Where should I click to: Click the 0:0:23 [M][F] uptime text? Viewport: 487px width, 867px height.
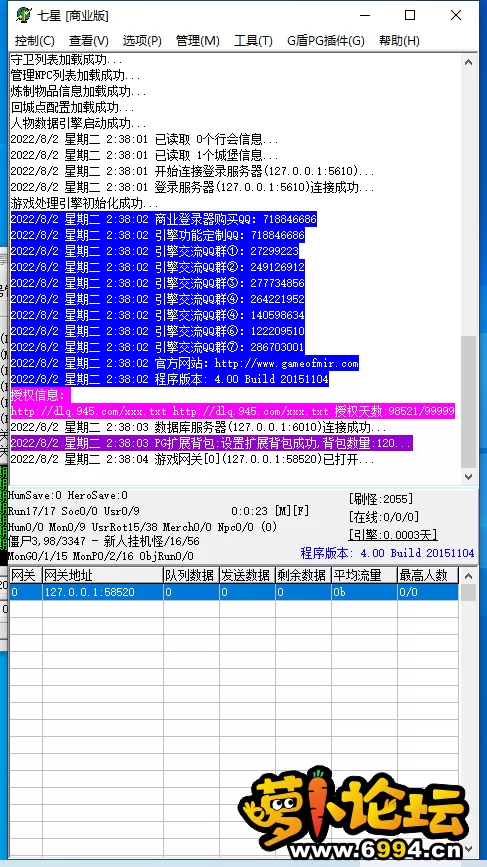point(270,512)
